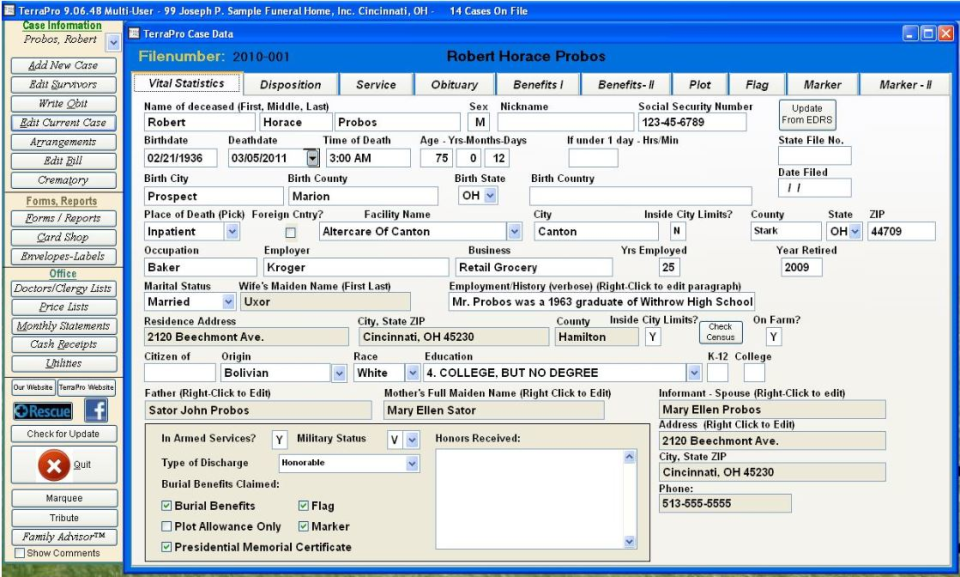Enable Plot Allowance Only checkbox
The image size is (960, 577).
pos(166,526)
